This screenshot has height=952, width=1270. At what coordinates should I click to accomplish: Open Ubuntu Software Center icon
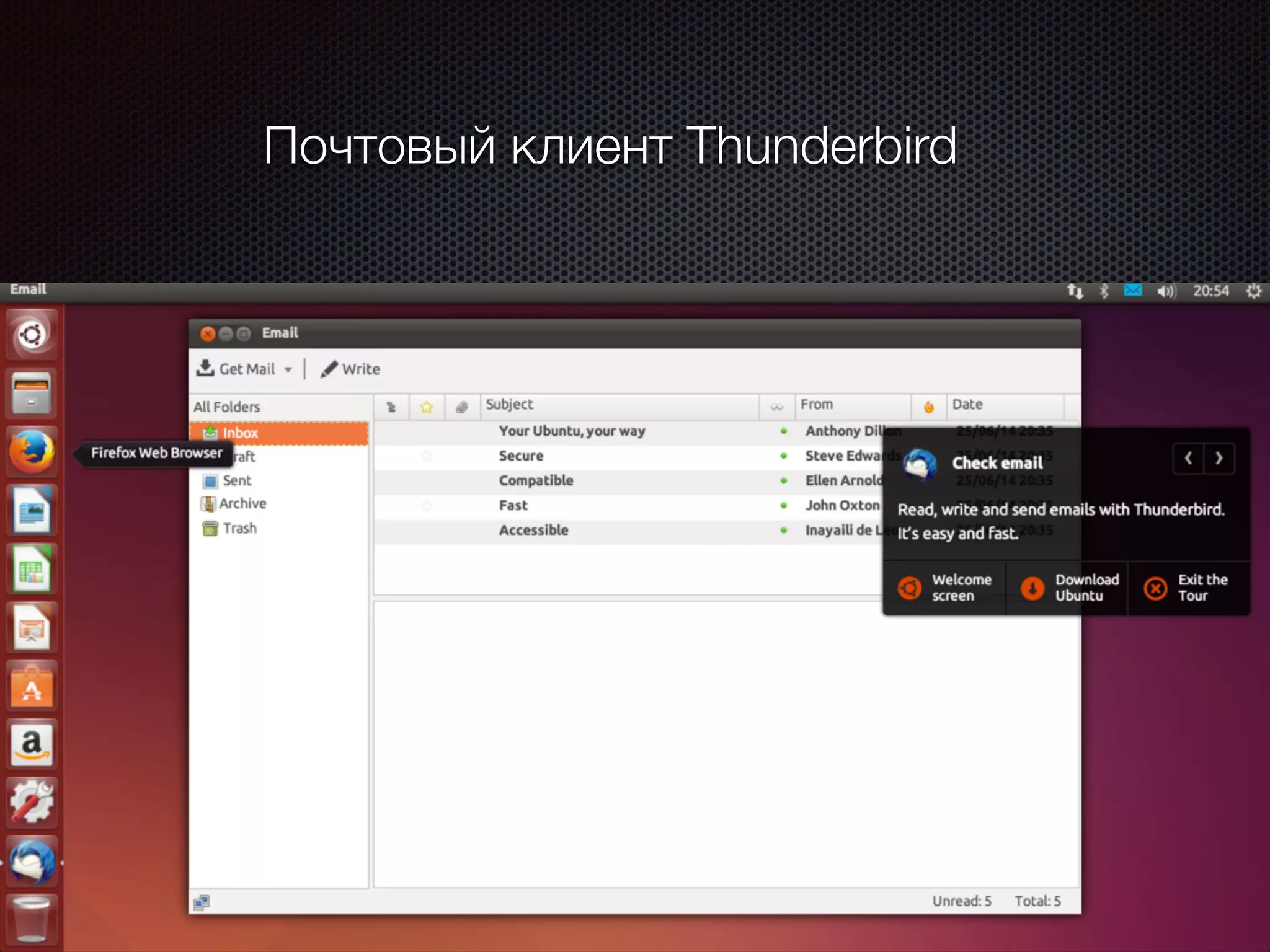click(x=32, y=685)
